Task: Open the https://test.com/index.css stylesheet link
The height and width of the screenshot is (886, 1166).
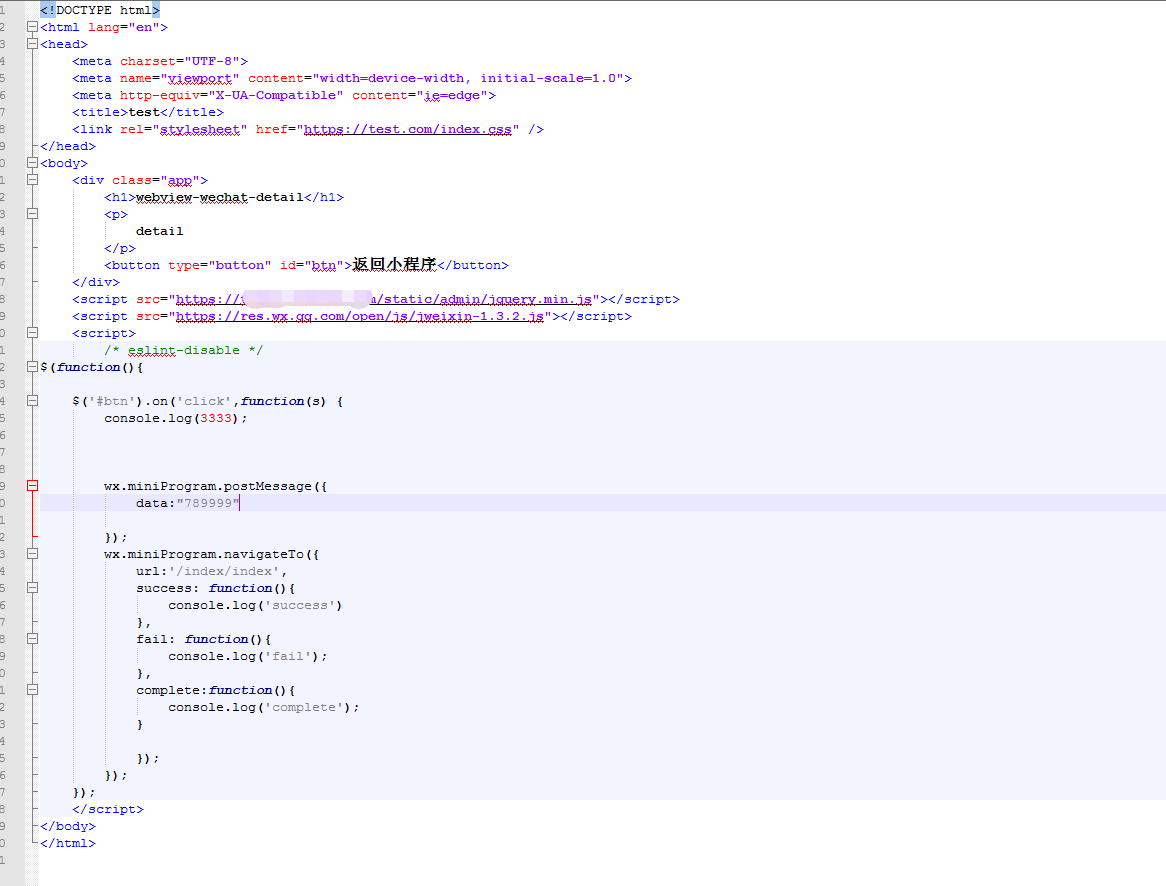Action: tap(408, 129)
